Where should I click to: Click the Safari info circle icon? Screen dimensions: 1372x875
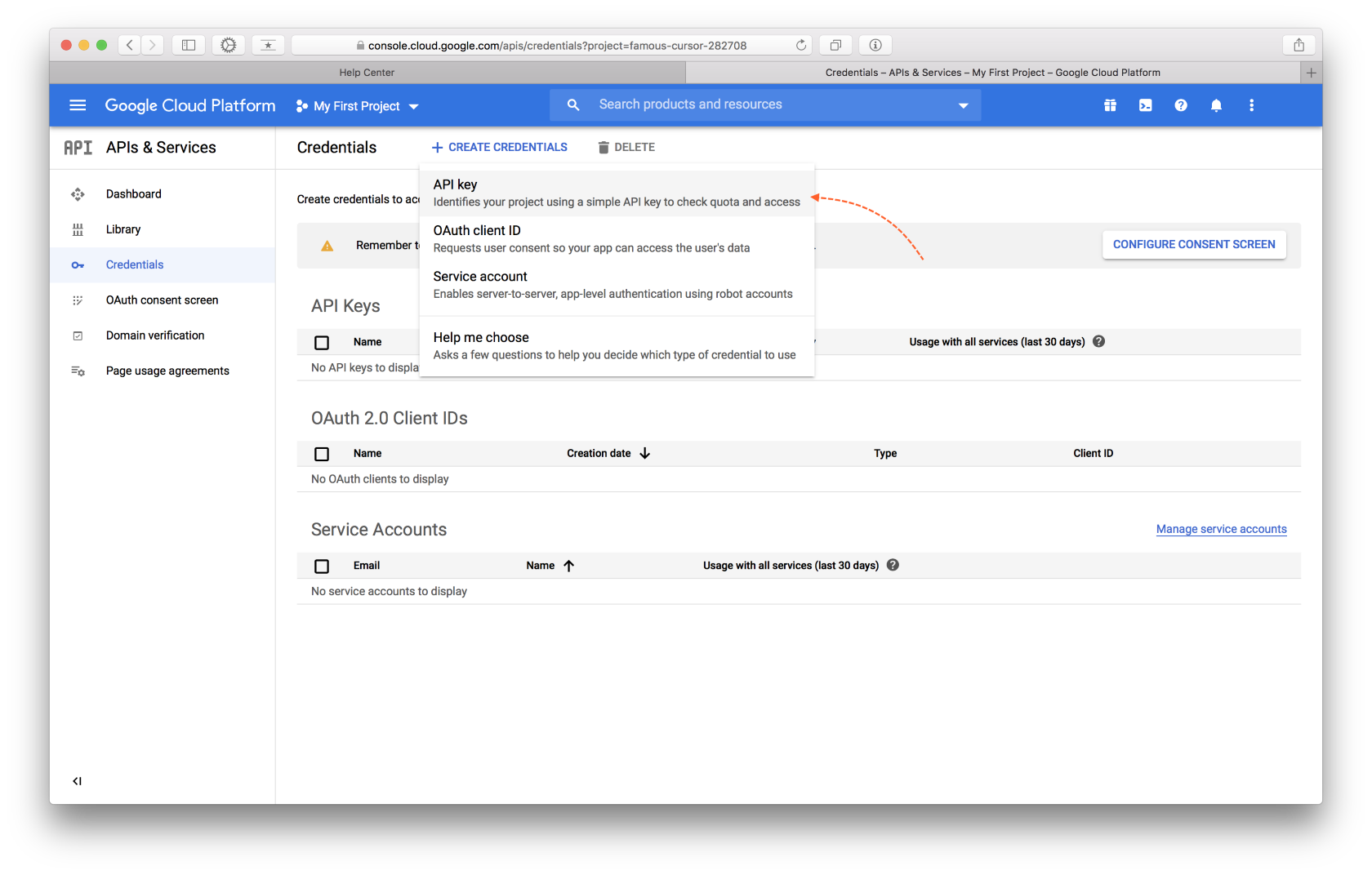(x=875, y=45)
